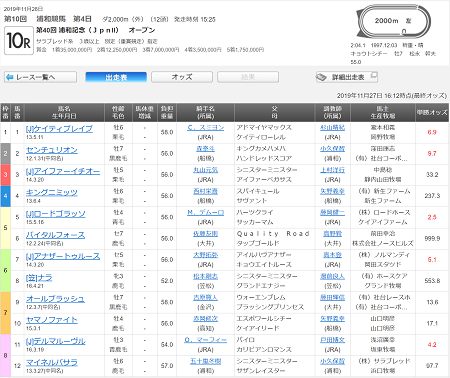Open horse link マイネルバサラ
Image resolution: width=450 pixels, height=378 pixels.
tap(52, 362)
